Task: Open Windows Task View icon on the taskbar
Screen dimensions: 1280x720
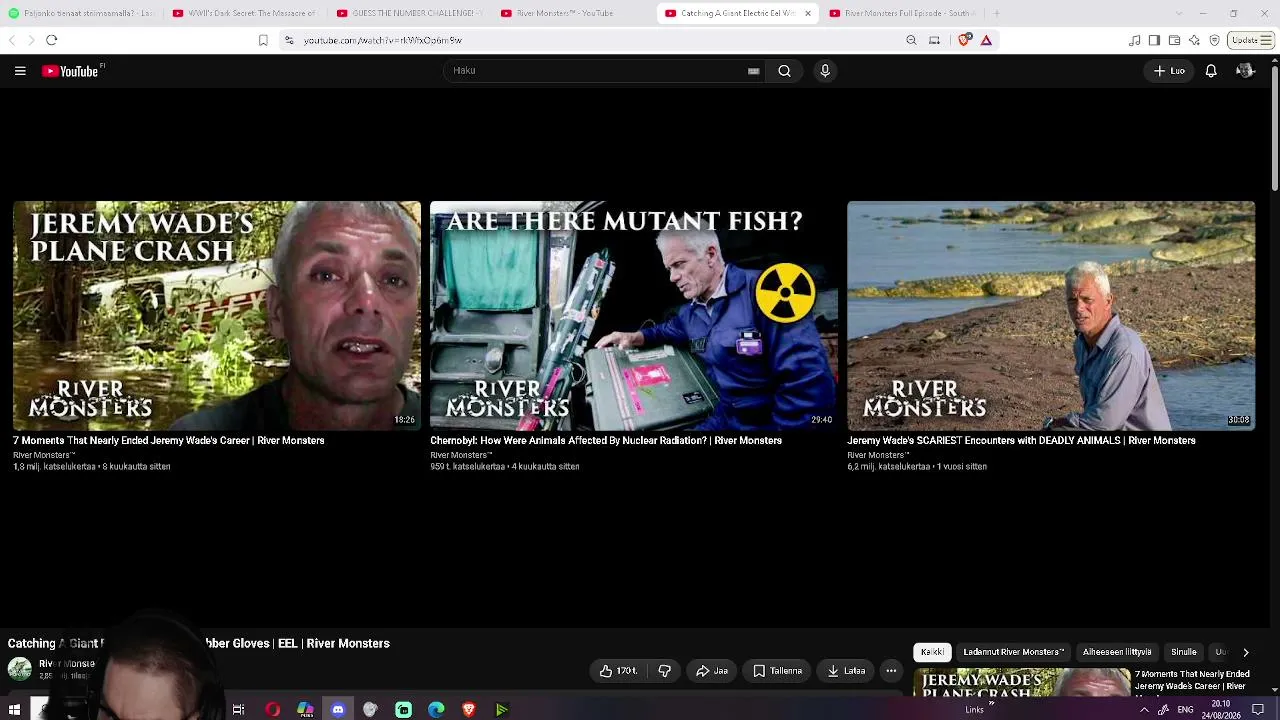Action: click(238, 710)
